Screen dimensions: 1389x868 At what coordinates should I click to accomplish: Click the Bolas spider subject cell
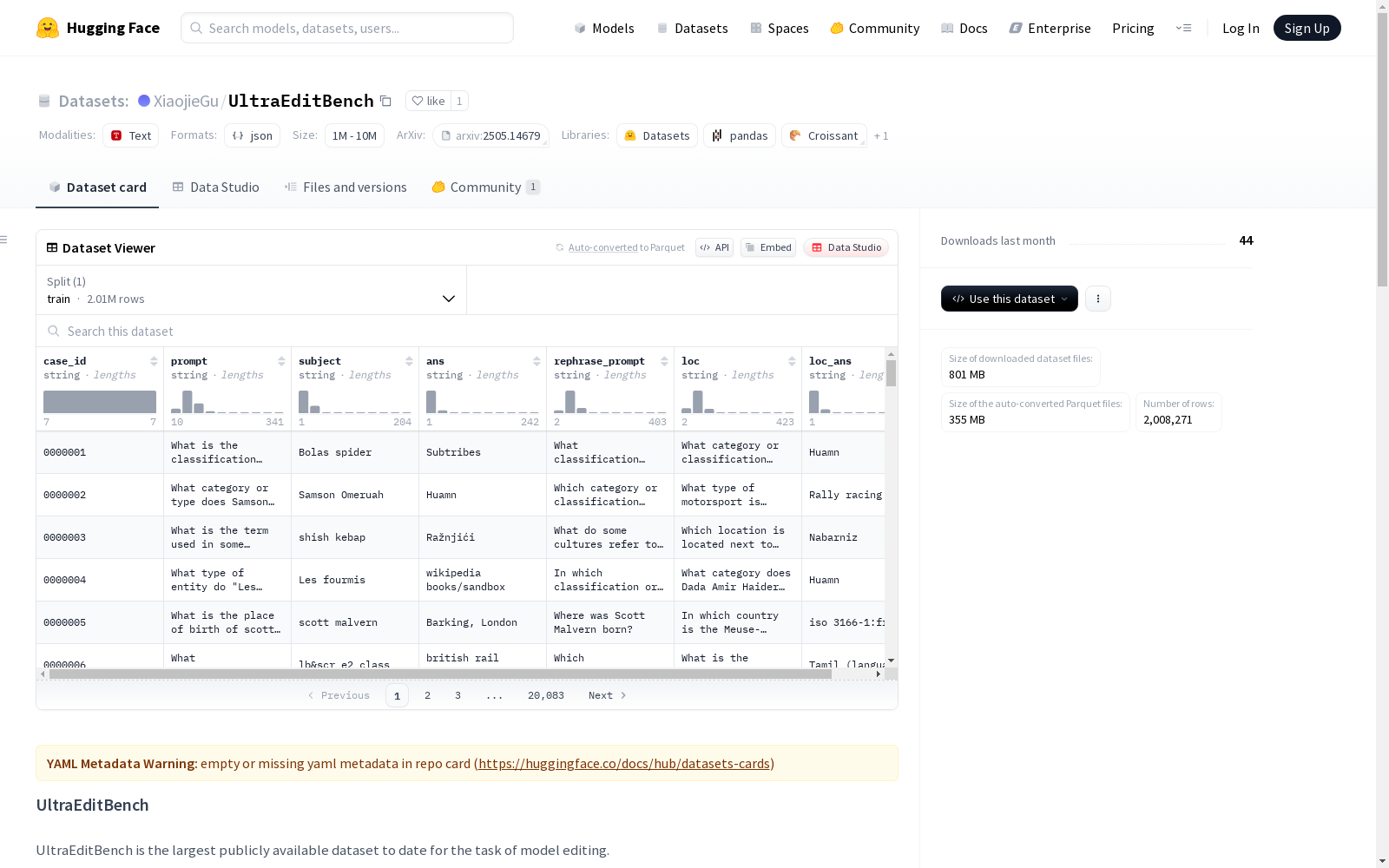(x=355, y=452)
